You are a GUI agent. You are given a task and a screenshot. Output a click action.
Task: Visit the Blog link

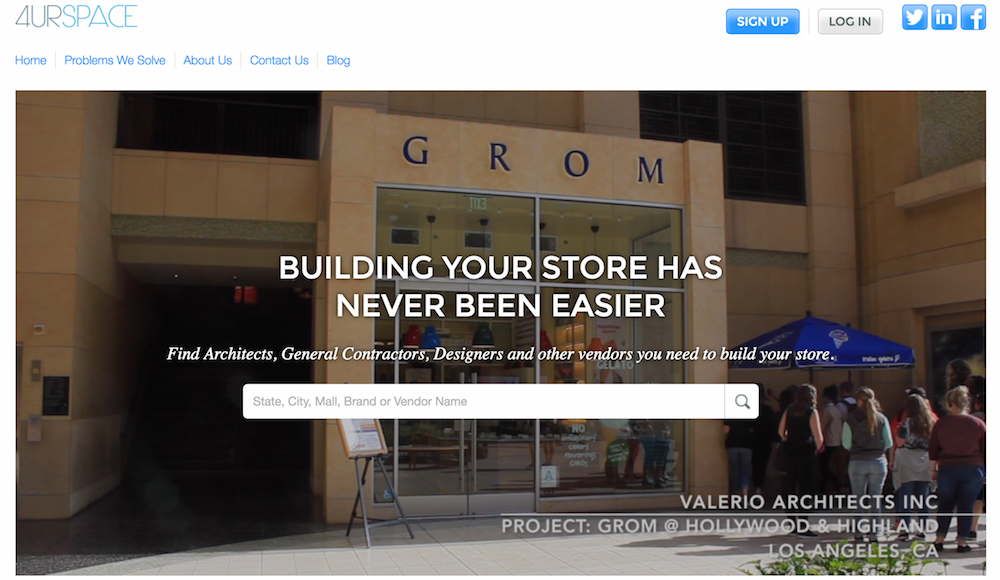point(338,60)
